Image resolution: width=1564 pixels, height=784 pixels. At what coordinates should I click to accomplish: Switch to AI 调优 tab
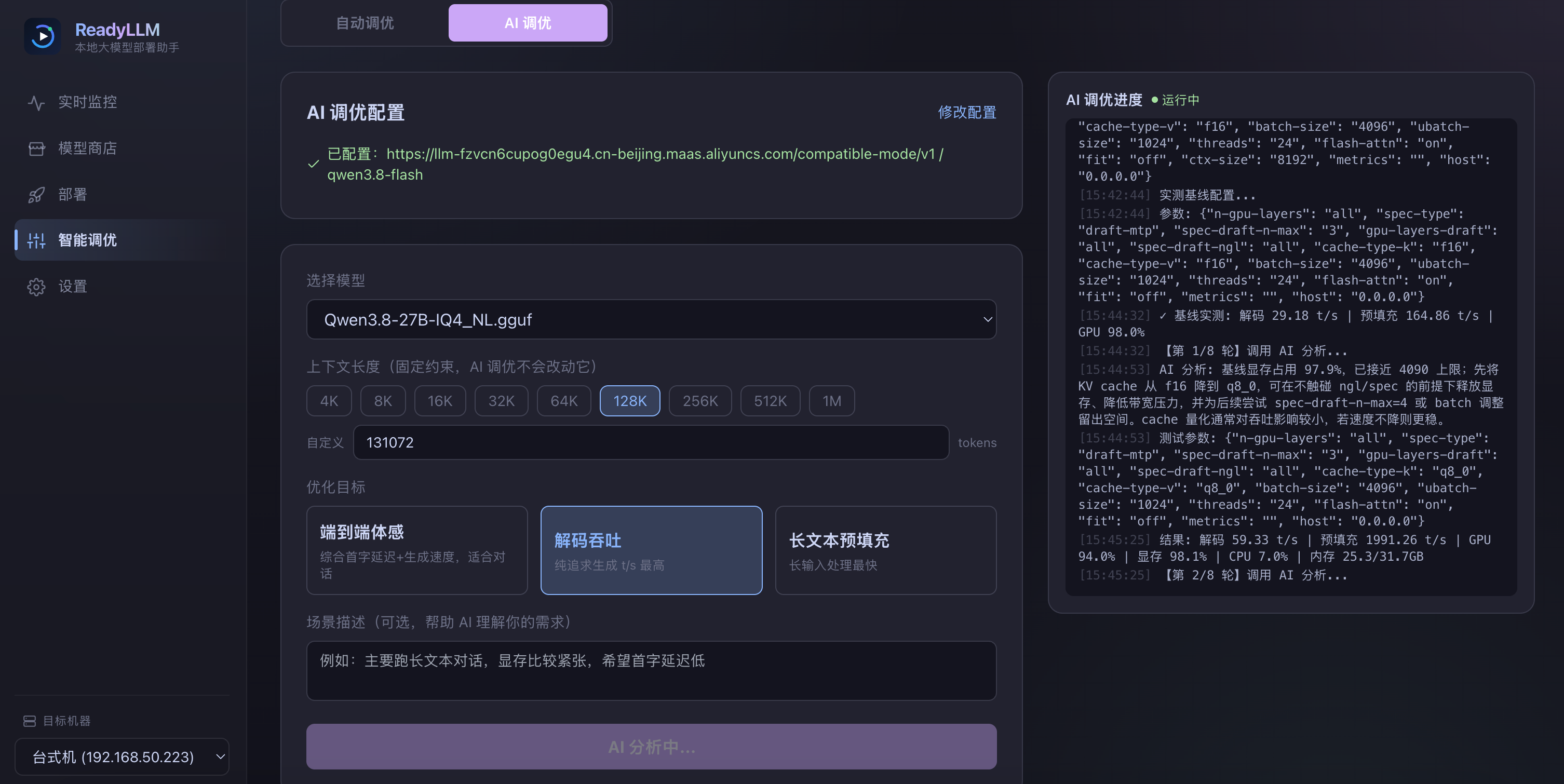pyautogui.click(x=528, y=23)
